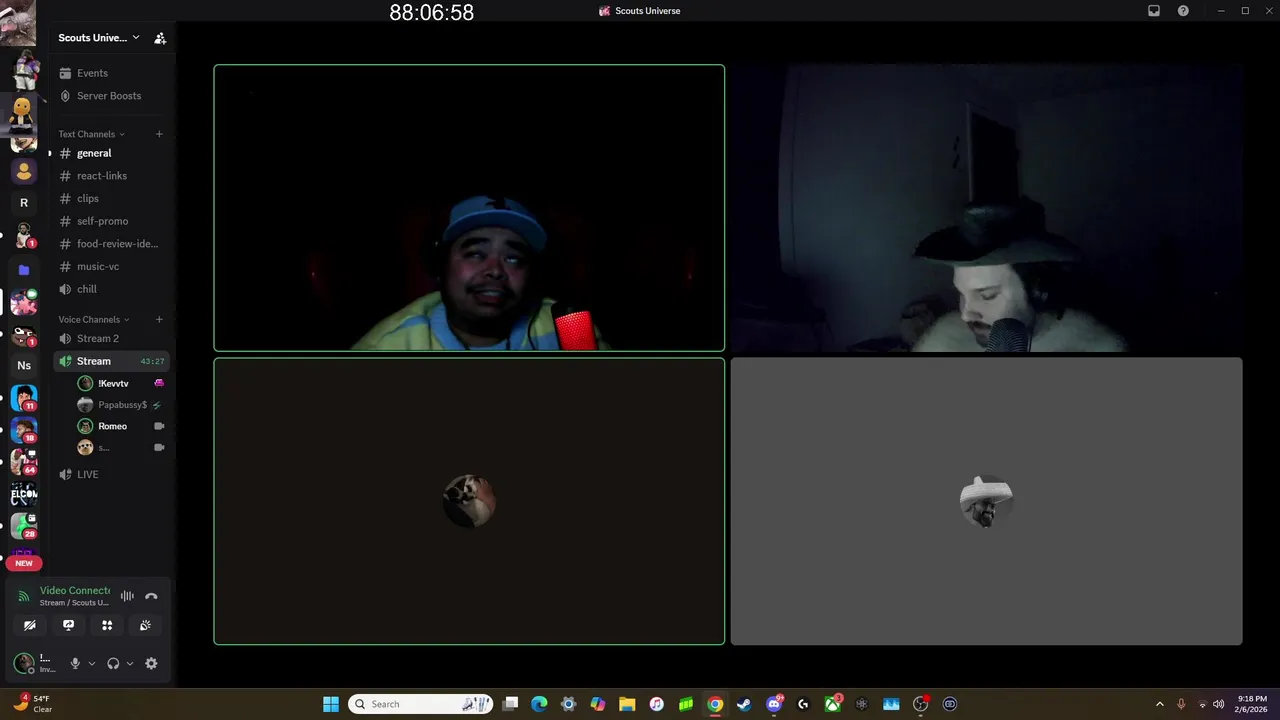The image size is (1280, 720).
Task: Open Scouts Universe server dropdown menu
Action: point(99,38)
